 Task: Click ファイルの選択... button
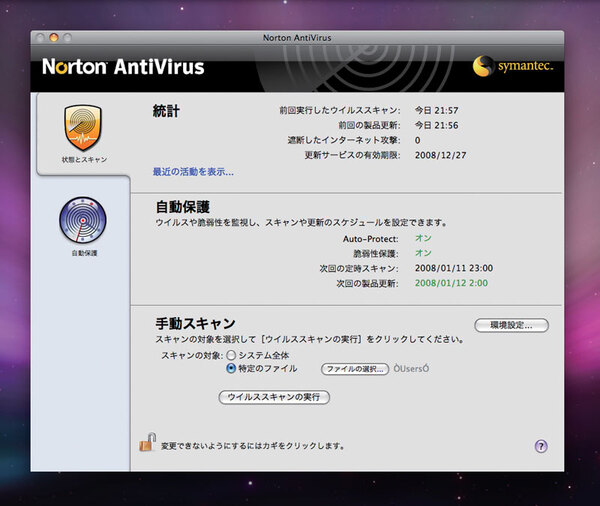tap(355, 369)
